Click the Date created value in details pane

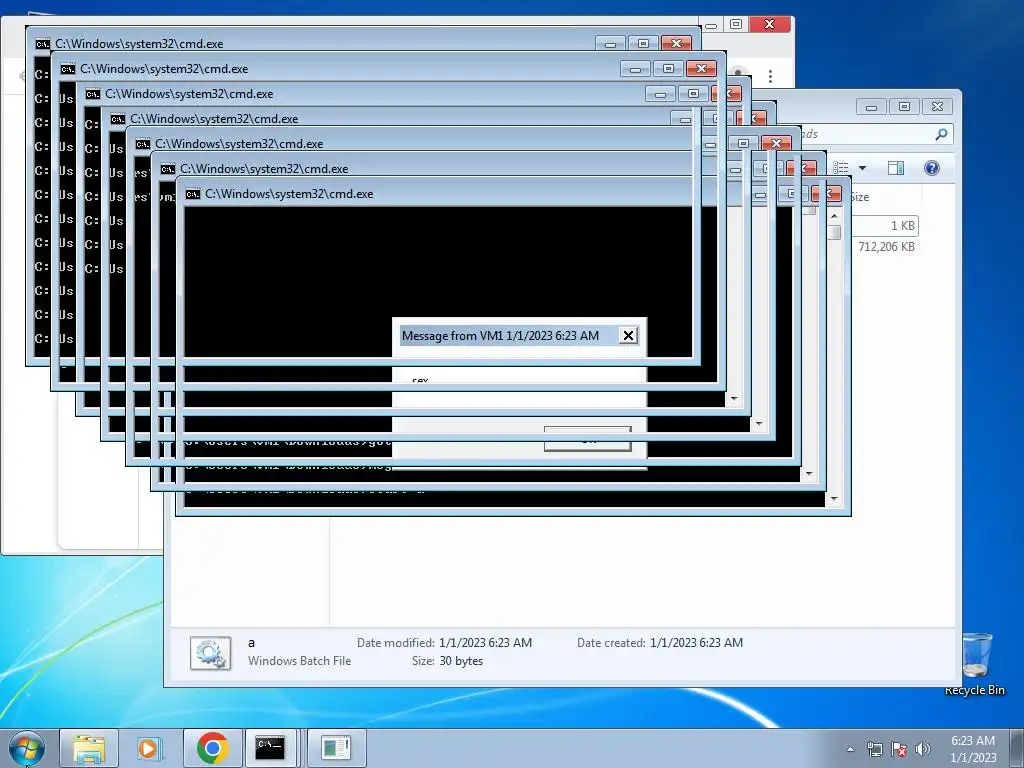click(x=696, y=643)
